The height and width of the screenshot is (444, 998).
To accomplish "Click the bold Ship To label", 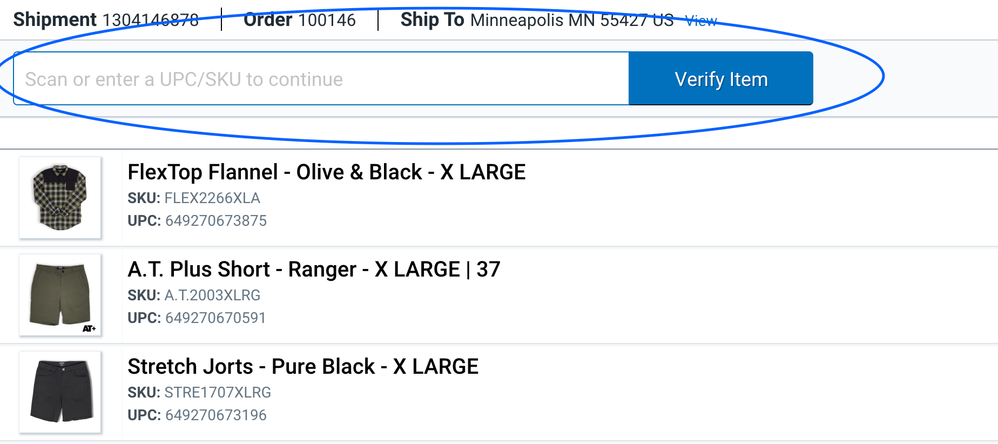I will [x=432, y=20].
